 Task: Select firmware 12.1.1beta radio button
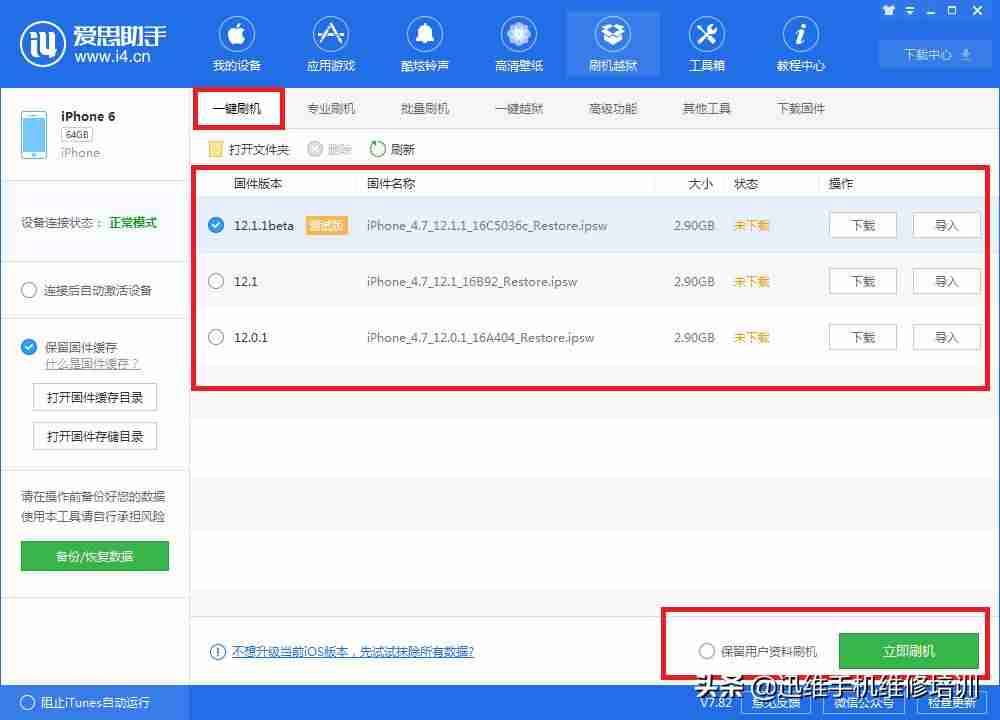(216, 225)
